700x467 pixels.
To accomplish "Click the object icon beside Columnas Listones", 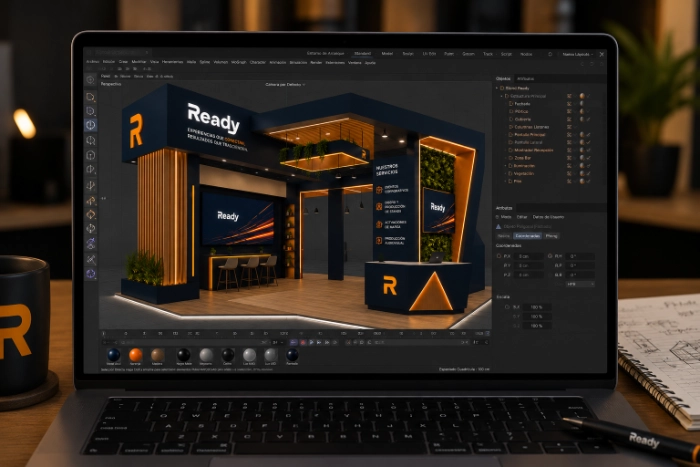I will tap(511, 127).
